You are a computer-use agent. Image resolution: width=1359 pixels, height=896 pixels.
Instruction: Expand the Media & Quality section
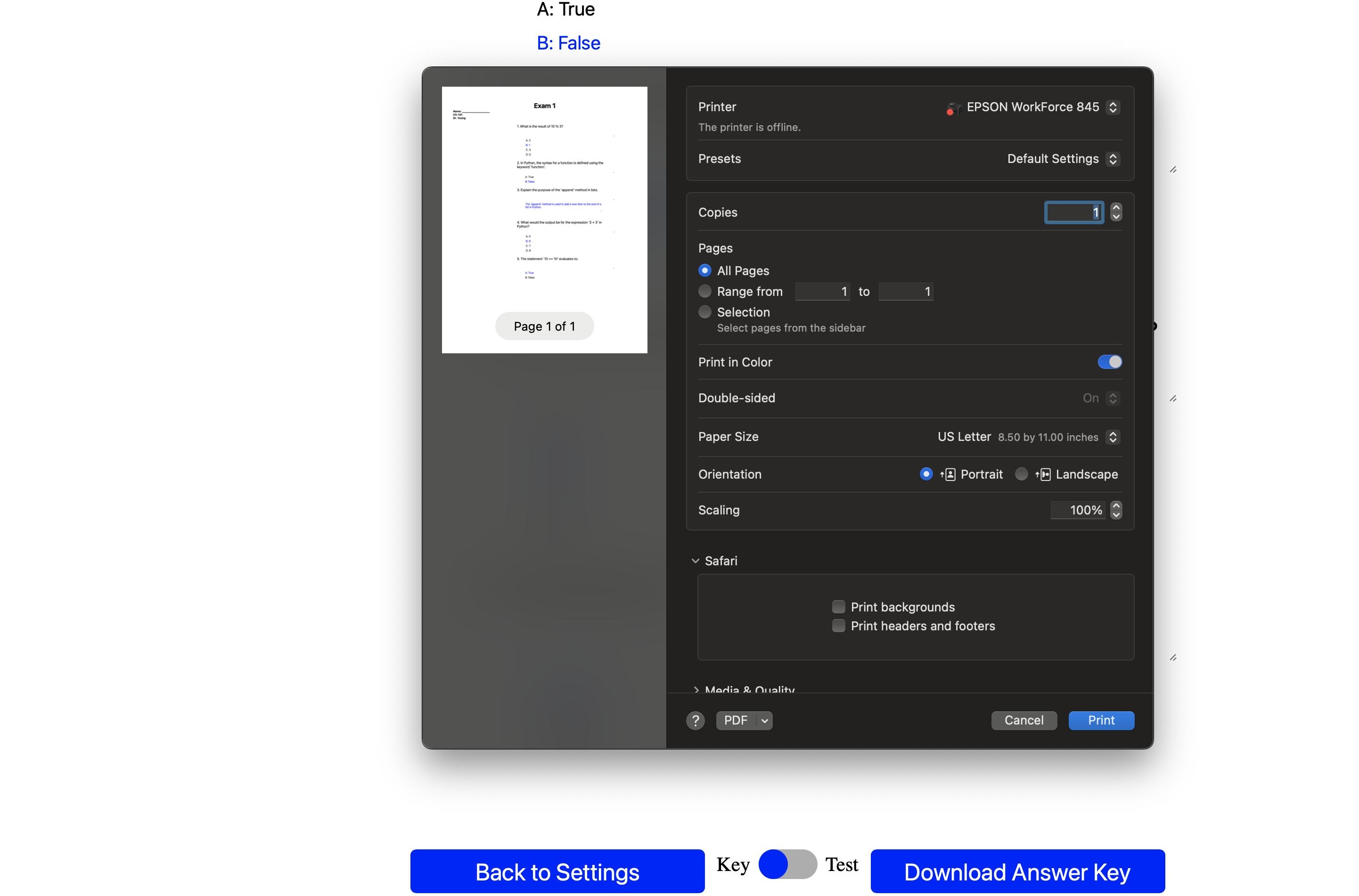coord(696,689)
